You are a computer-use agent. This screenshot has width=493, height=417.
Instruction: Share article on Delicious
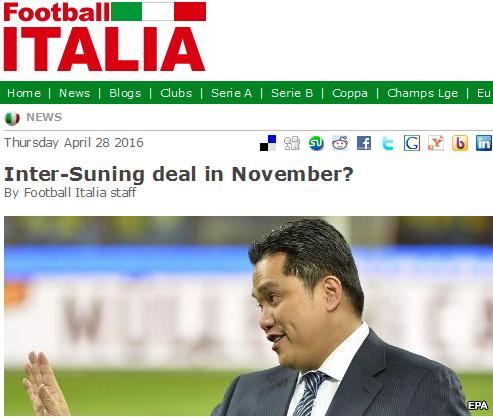point(268,143)
